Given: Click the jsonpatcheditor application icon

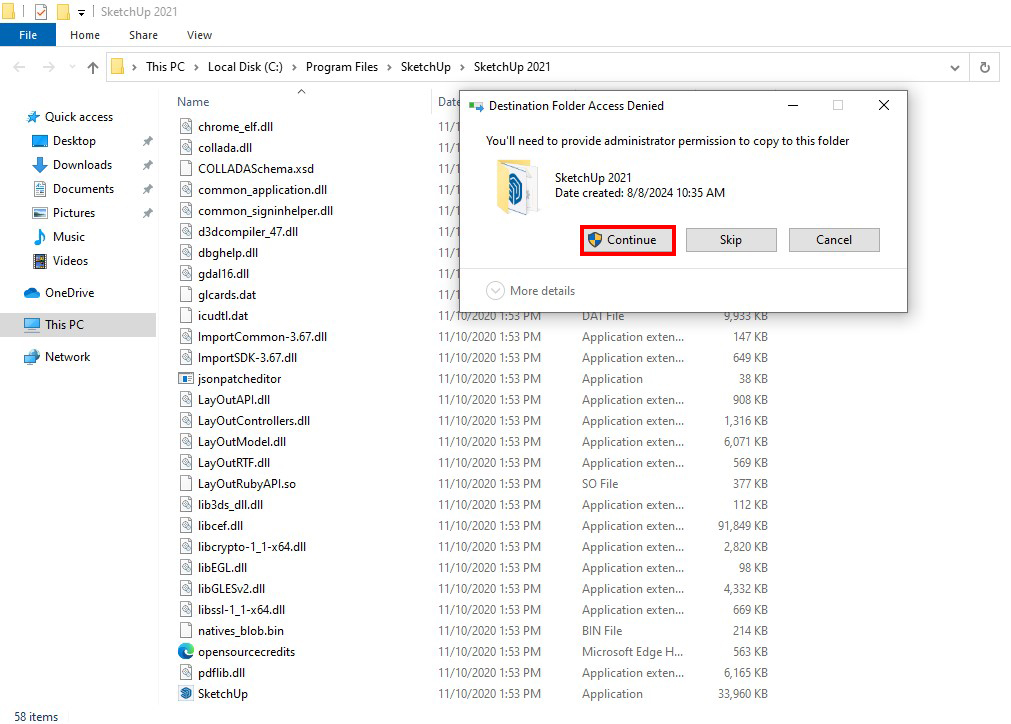Looking at the screenshot, I should [186, 379].
